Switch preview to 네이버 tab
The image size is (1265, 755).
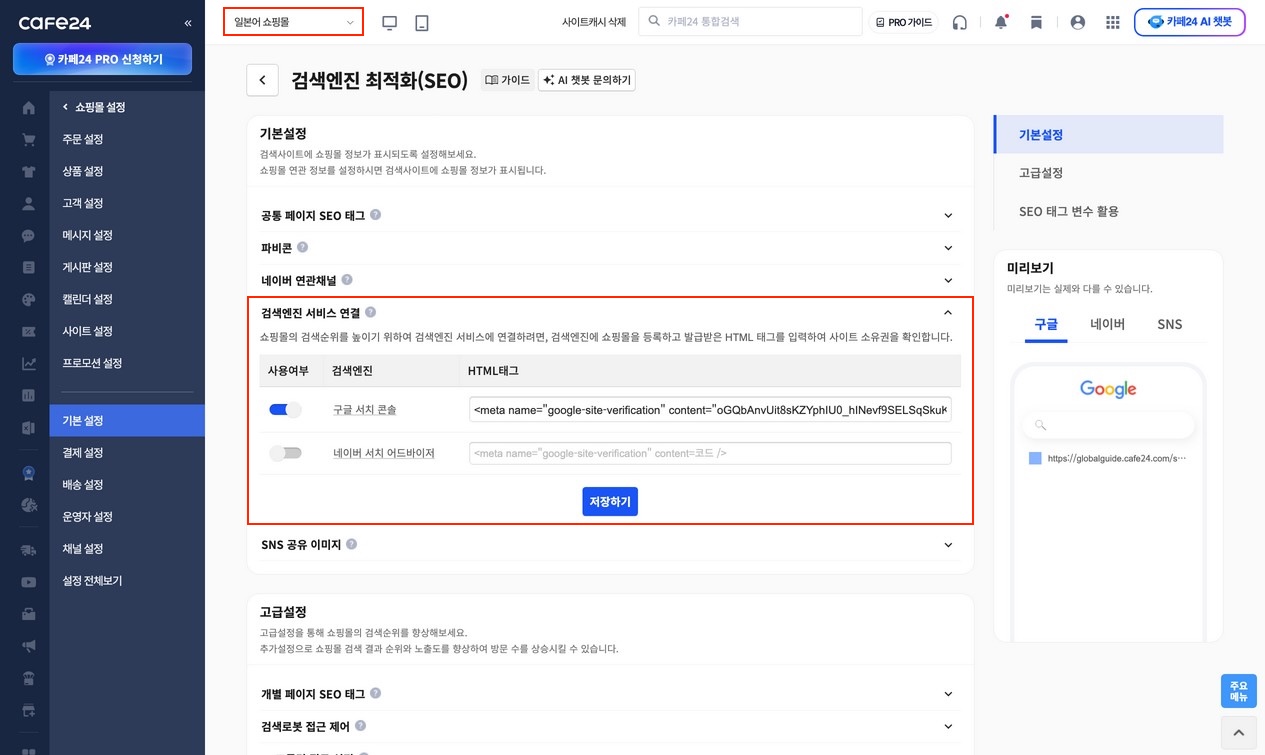pos(1107,324)
